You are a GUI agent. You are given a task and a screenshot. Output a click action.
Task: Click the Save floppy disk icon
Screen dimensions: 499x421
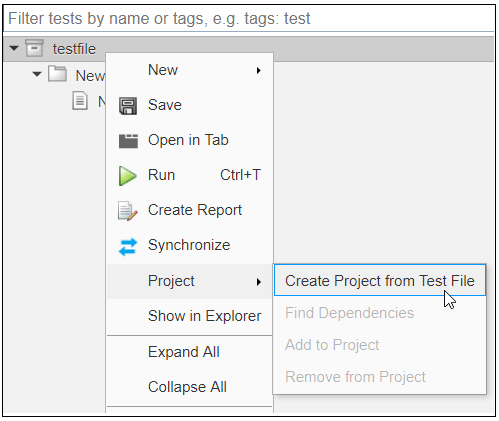[128, 106]
